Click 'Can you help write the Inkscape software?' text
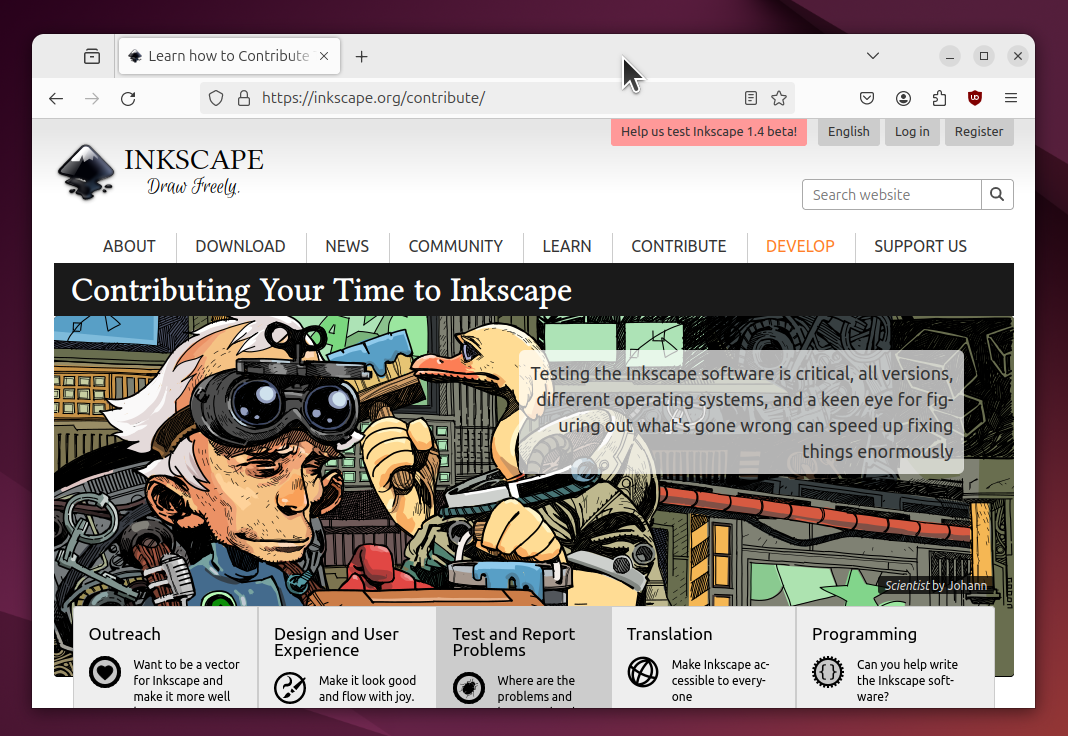Screen dimensions: 1068x736 (x=907, y=680)
